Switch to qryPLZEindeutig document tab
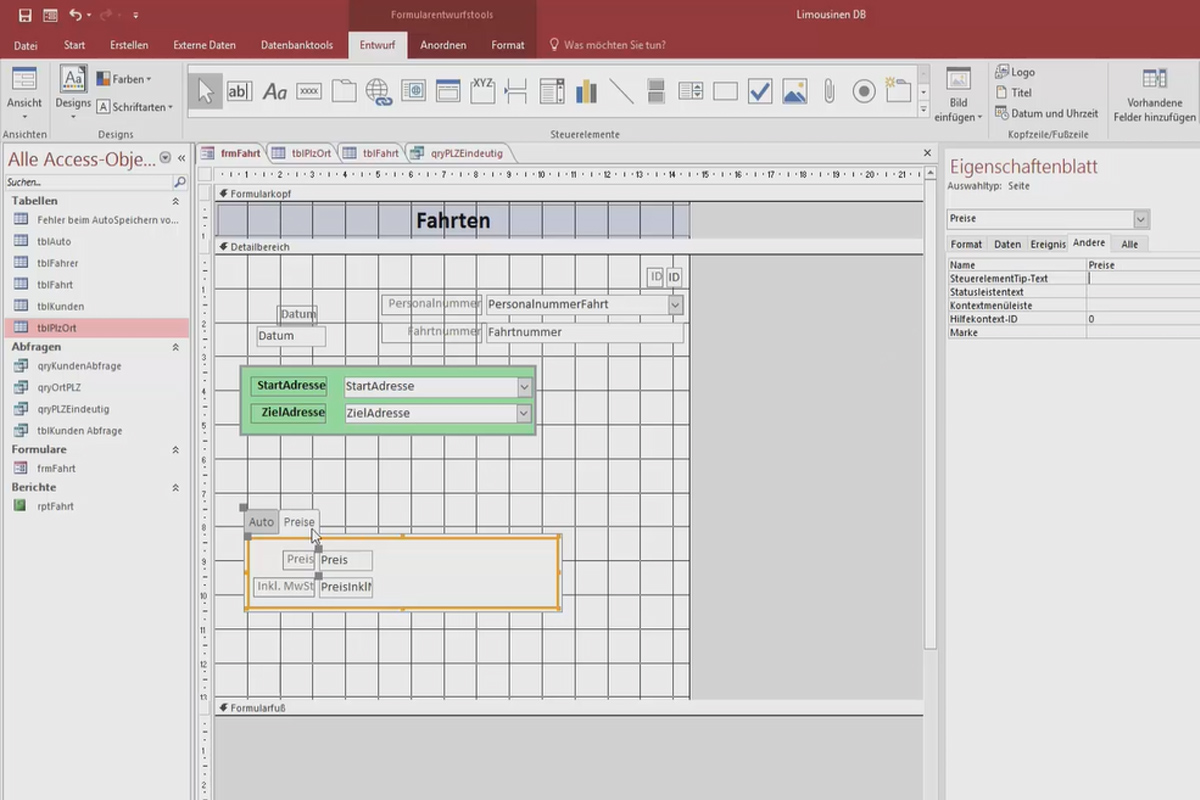The height and width of the screenshot is (800, 1200). coord(458,153)
